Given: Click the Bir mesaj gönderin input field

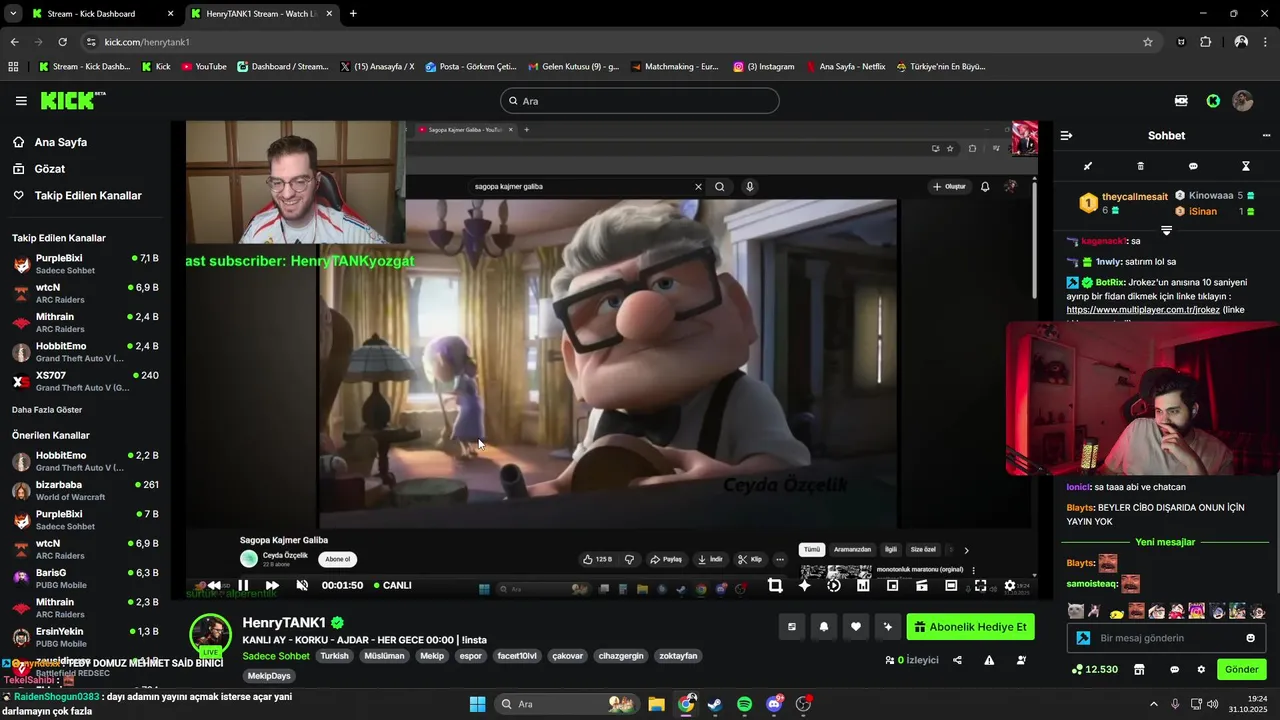Looking at the screenshot, I should tap(1166, 638).
